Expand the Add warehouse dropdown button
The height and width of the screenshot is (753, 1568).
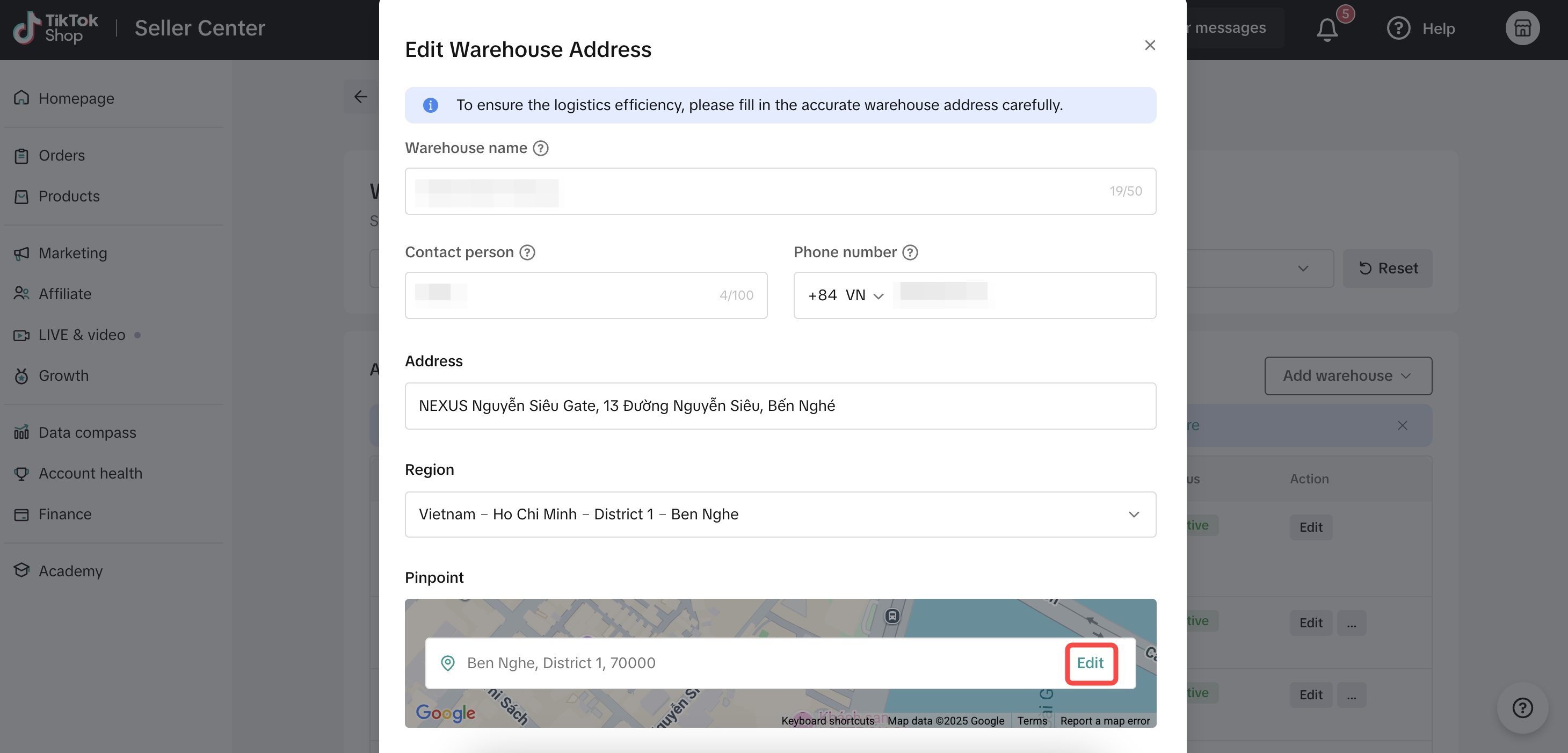(x=1348, y=375)
